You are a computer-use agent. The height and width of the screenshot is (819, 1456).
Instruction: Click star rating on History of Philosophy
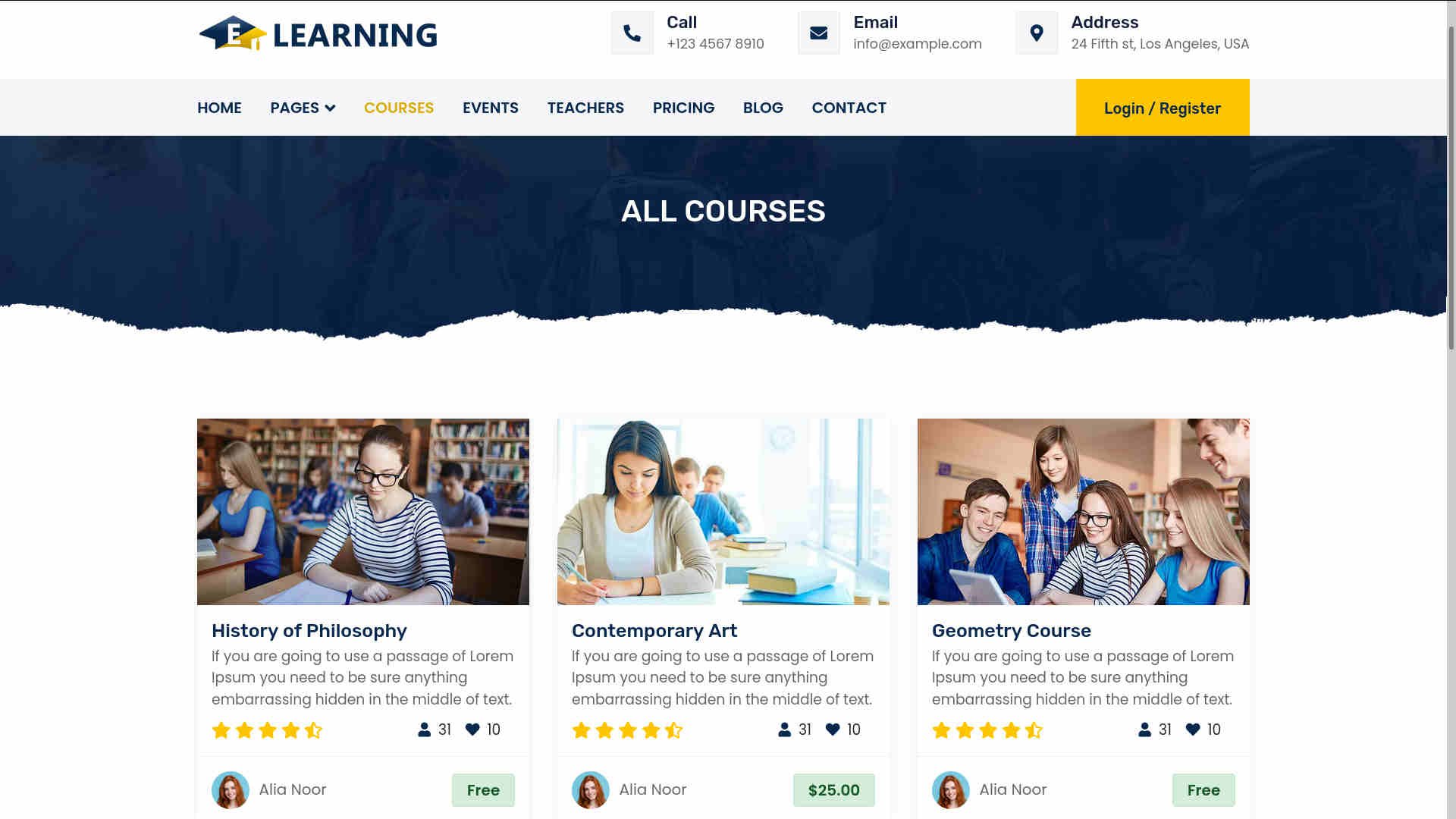[x=267, y=730]
